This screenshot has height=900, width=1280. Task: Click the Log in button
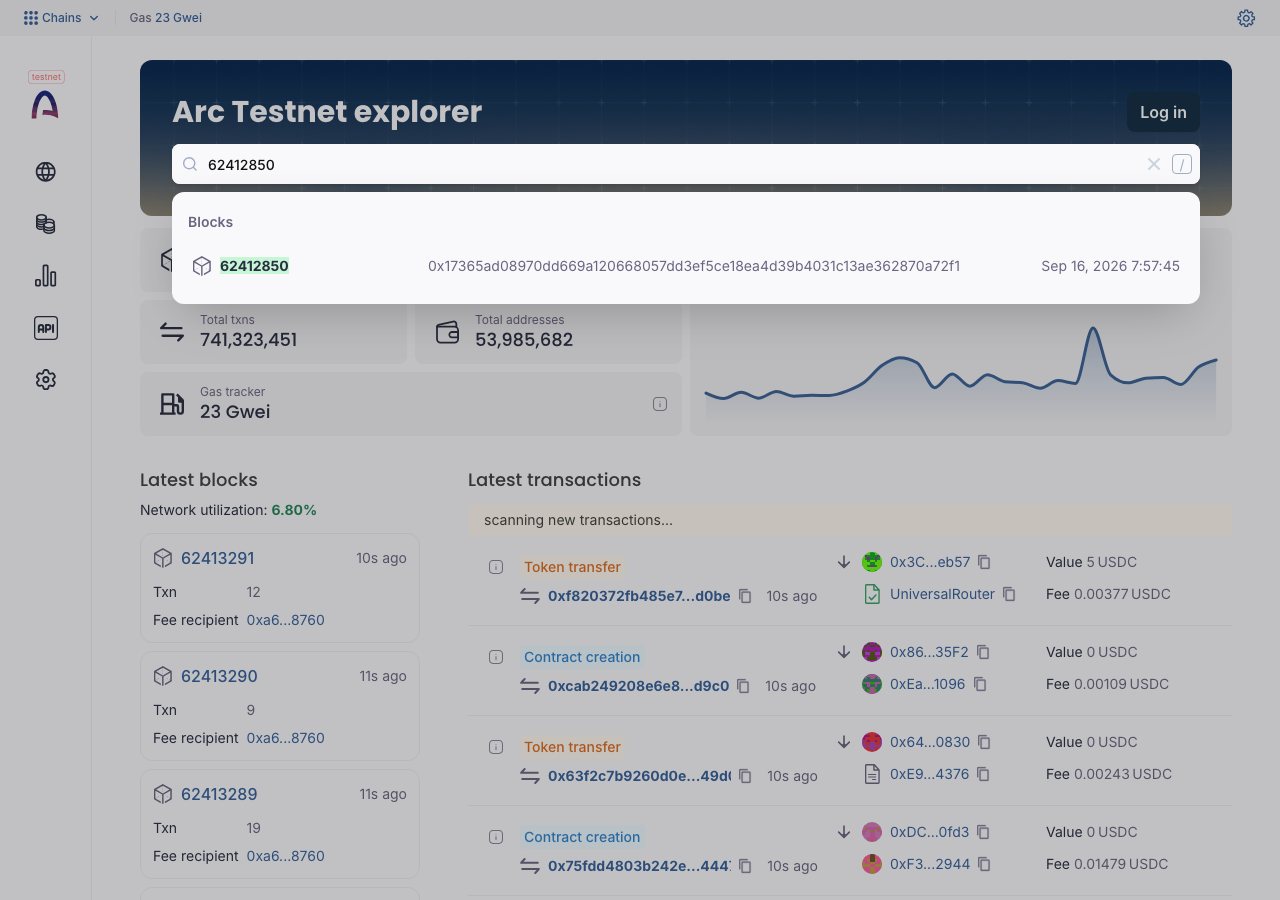coord(1163,112)
